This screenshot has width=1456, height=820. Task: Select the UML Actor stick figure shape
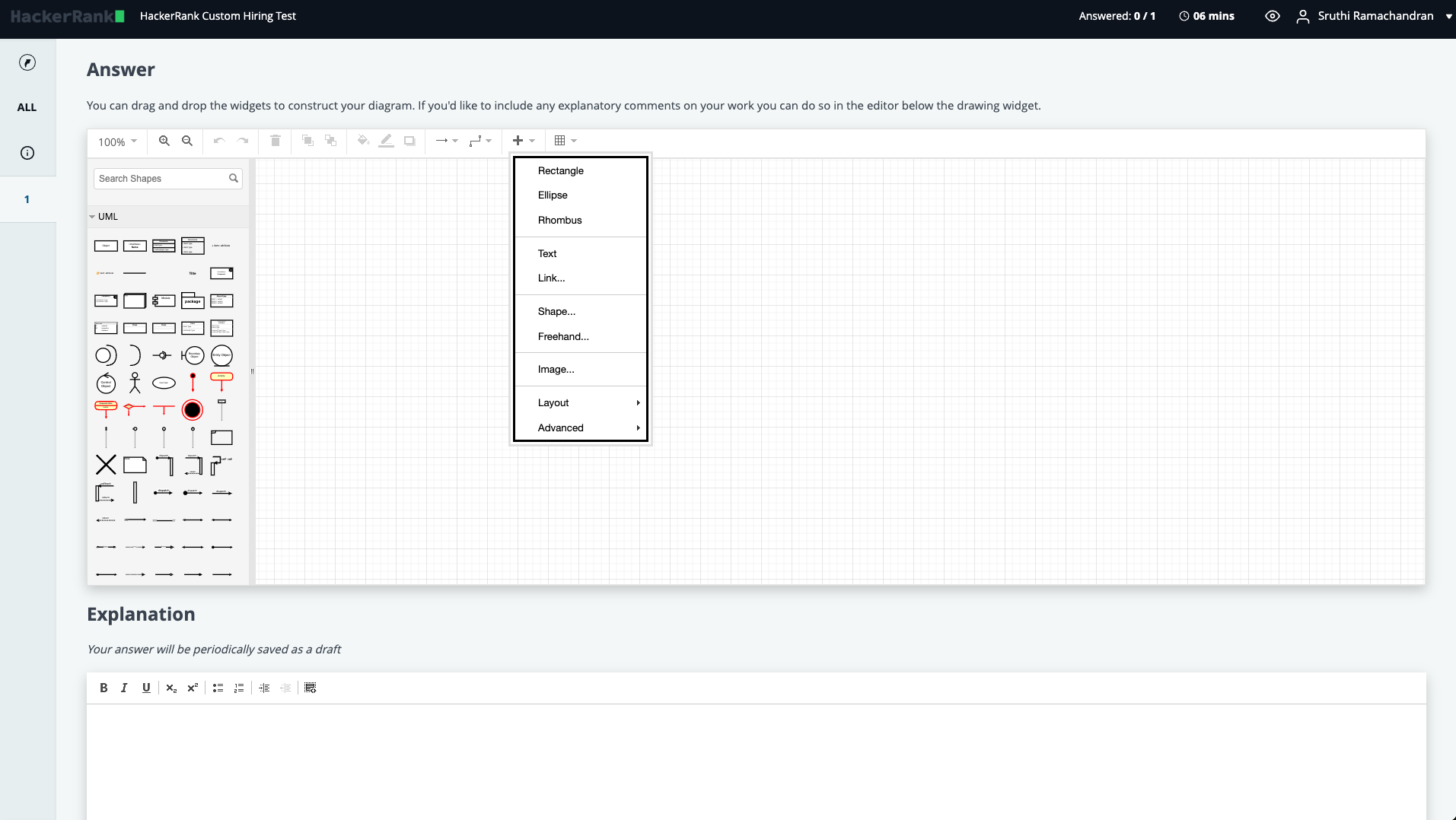pyautogui.click(x=135, y=383)
